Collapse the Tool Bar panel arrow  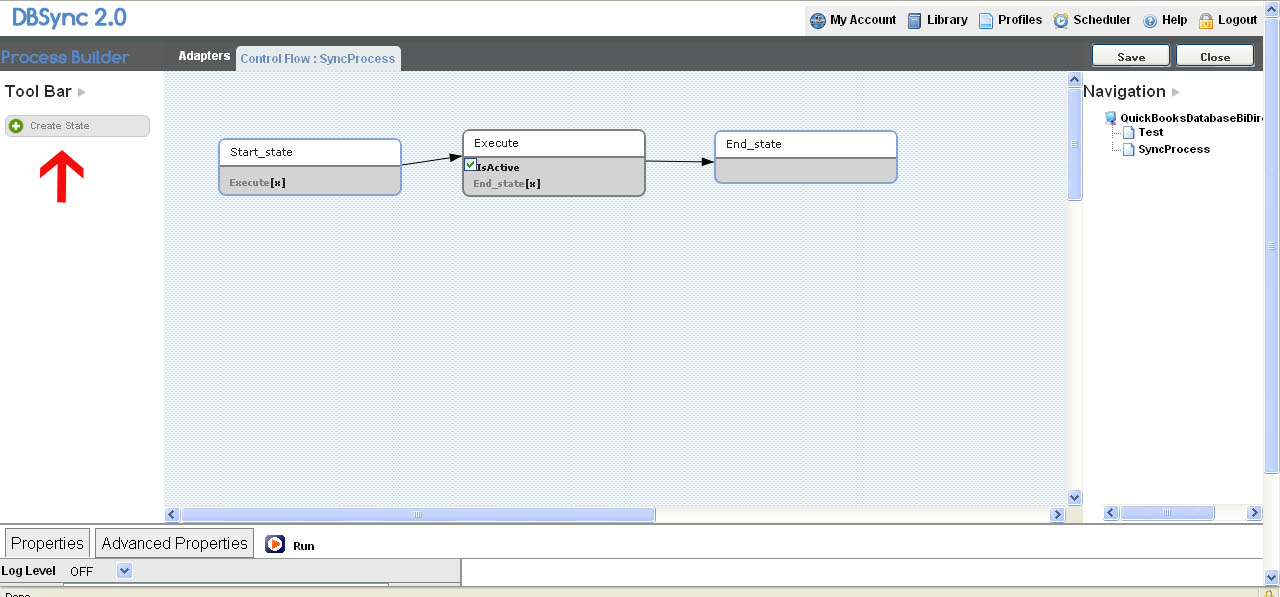tap(82, 92)
